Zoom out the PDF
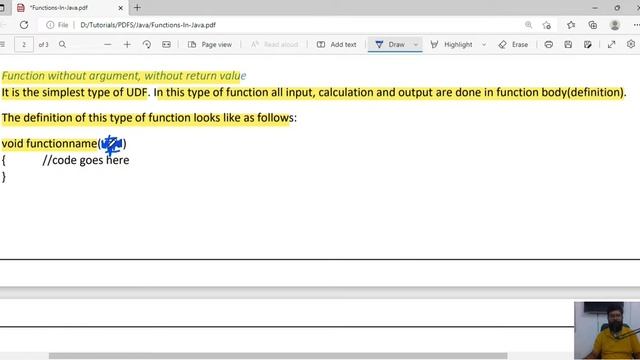 tap(107, 44)
